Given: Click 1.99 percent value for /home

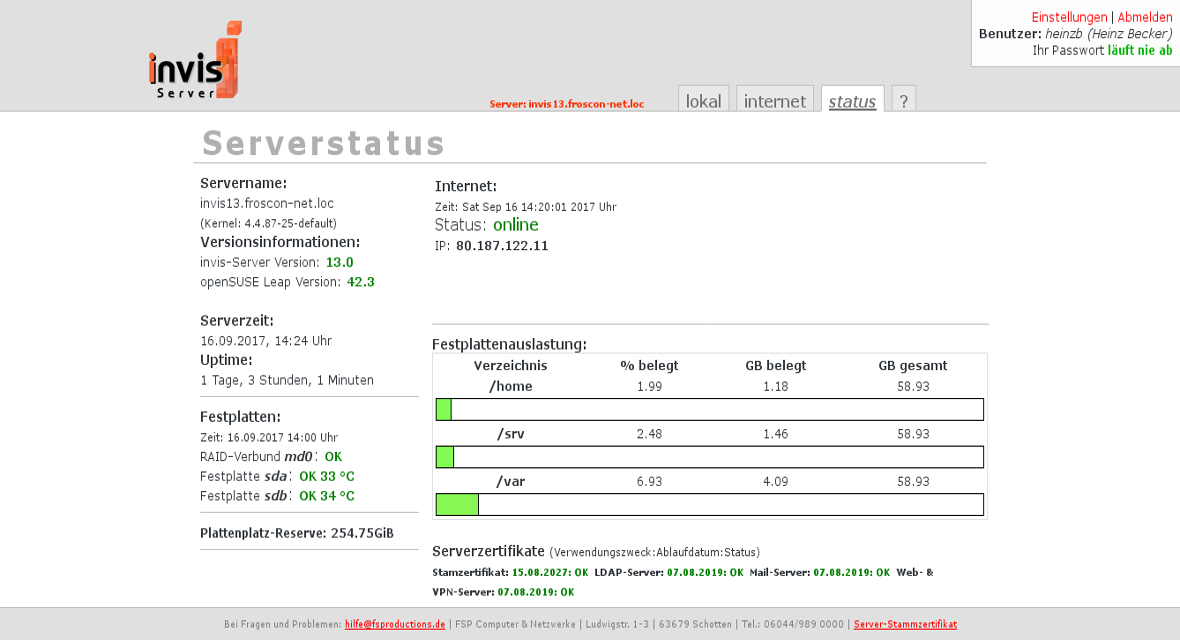Looking at the screenshot, I should click(649, 386).
